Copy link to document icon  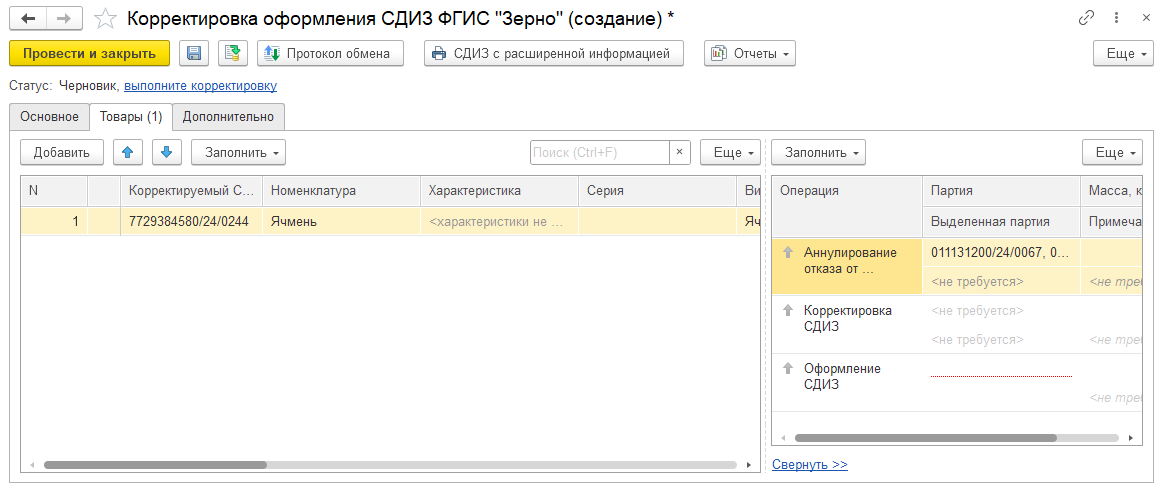(1086, 18)
